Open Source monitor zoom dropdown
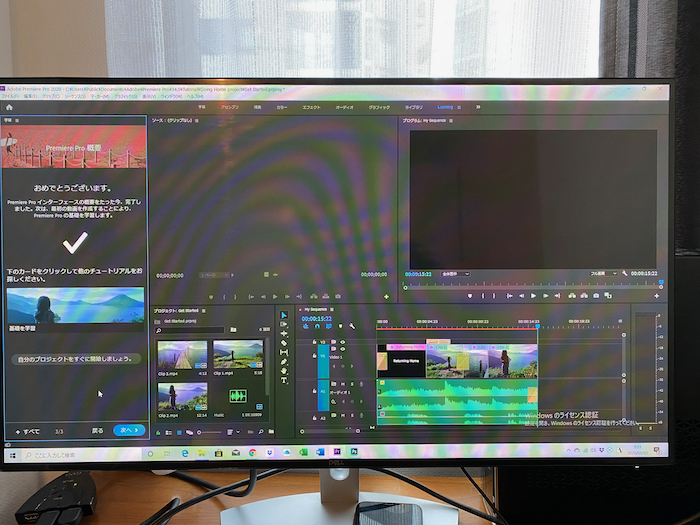The height and width of the screenshot is (525, 700). pyautogui.click(x=214, y=275)
